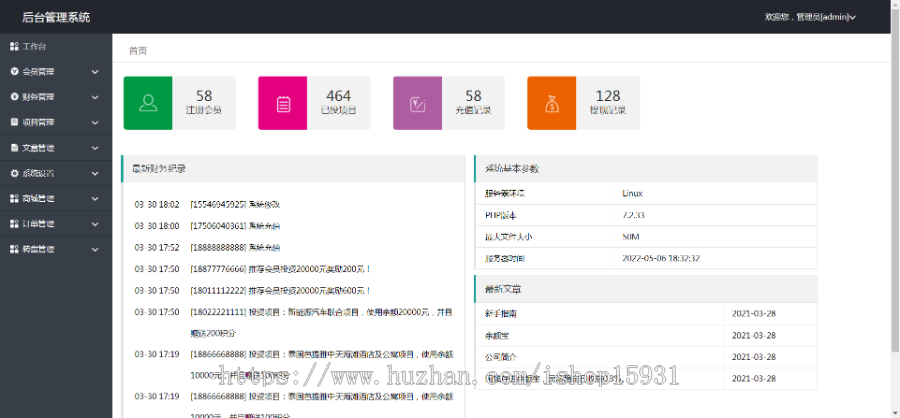Click the 财务管理 coin icon

(x=15, y=97)
